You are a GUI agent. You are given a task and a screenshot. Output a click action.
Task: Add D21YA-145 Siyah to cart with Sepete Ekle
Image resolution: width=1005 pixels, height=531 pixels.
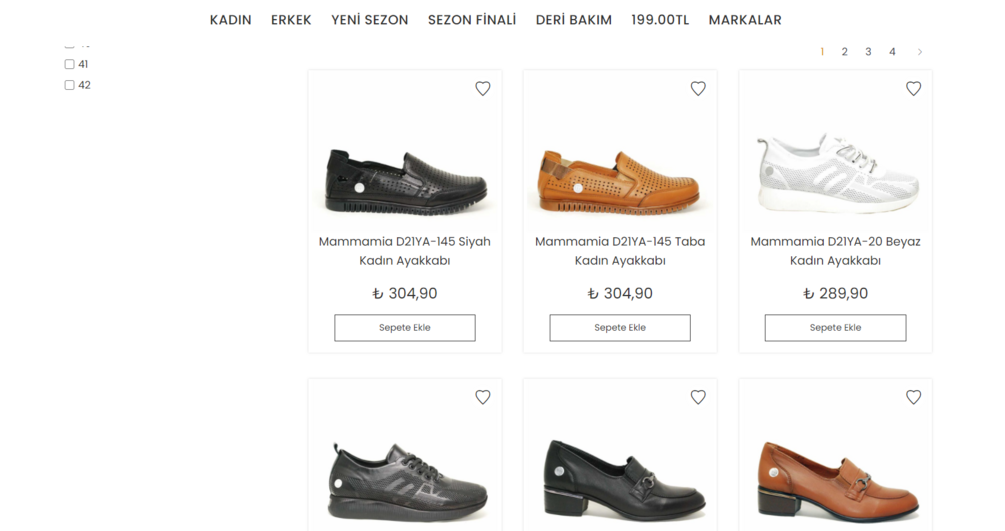coord(405,328)
